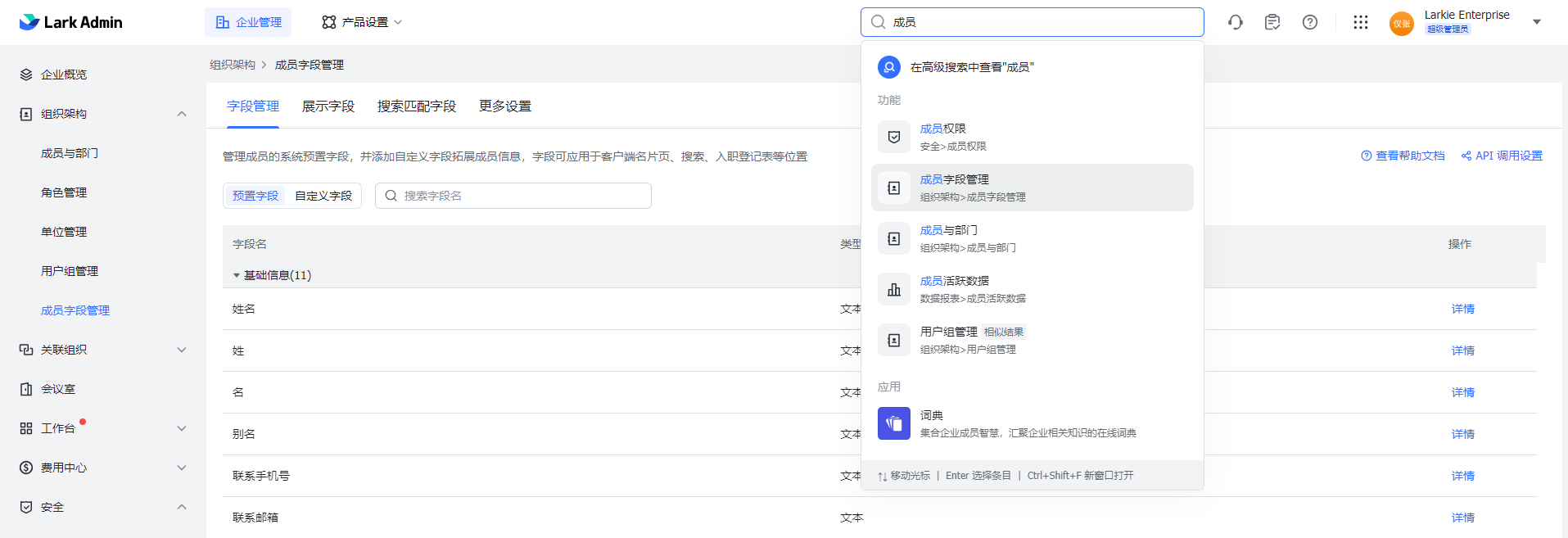This screenshot has height=538, width=1568.
Task: Switch to the 展示字段 tab
Action: coord(328,106)
